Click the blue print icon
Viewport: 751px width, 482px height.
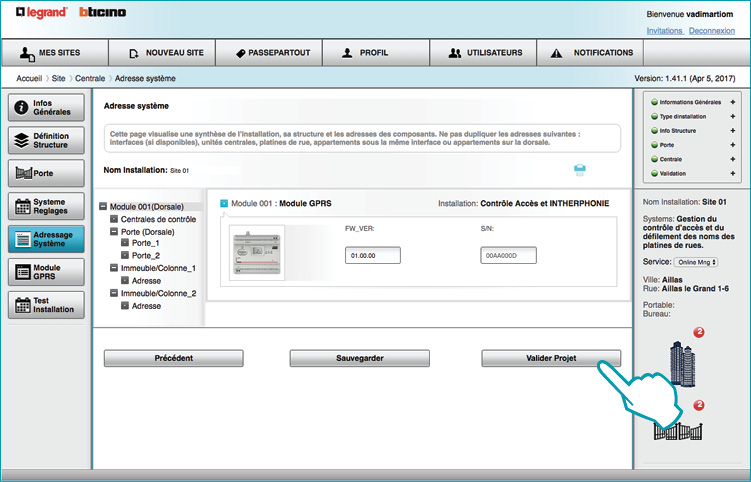coord(580,170)
